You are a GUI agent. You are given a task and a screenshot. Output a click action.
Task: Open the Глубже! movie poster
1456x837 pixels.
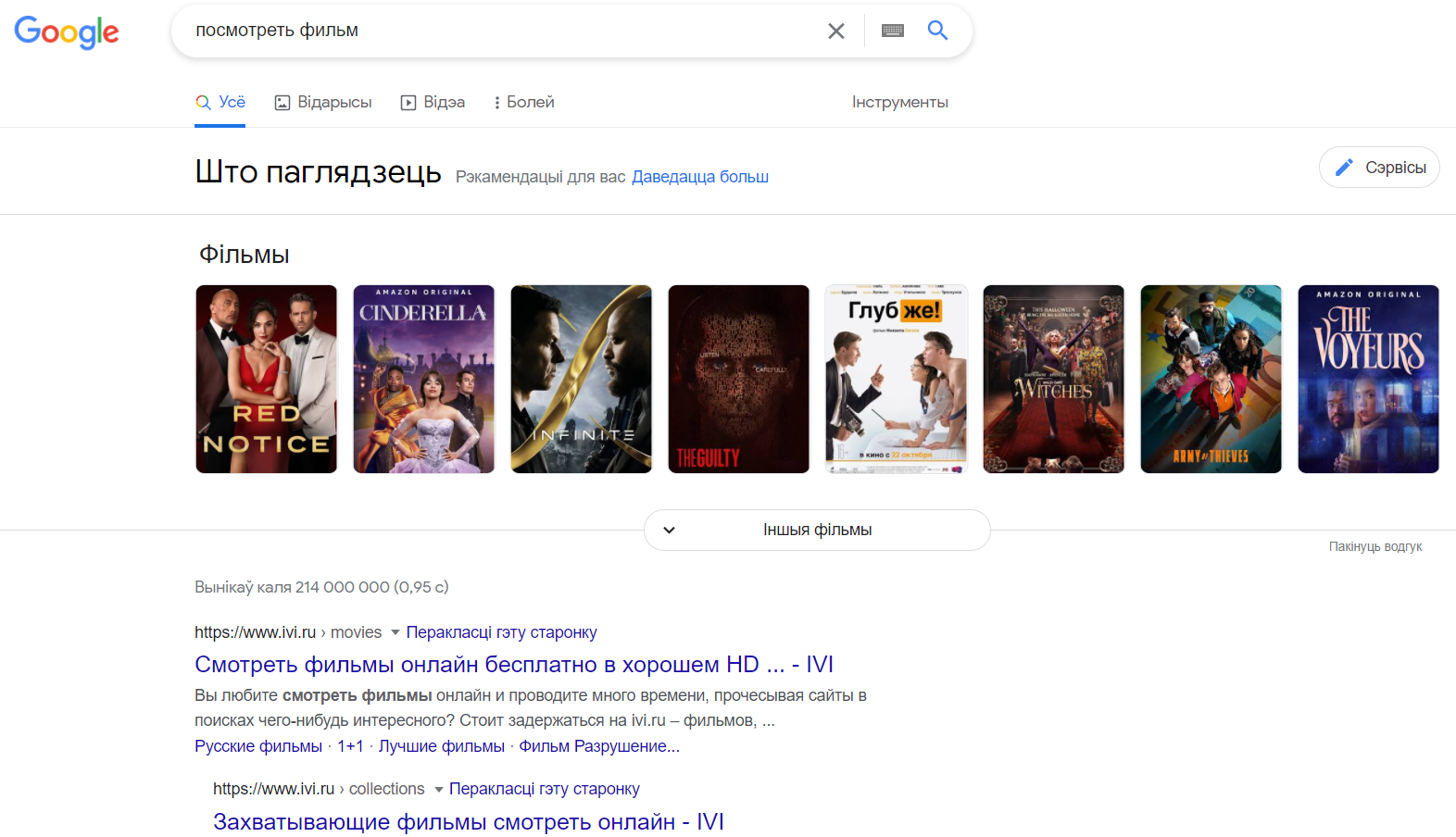897,379
